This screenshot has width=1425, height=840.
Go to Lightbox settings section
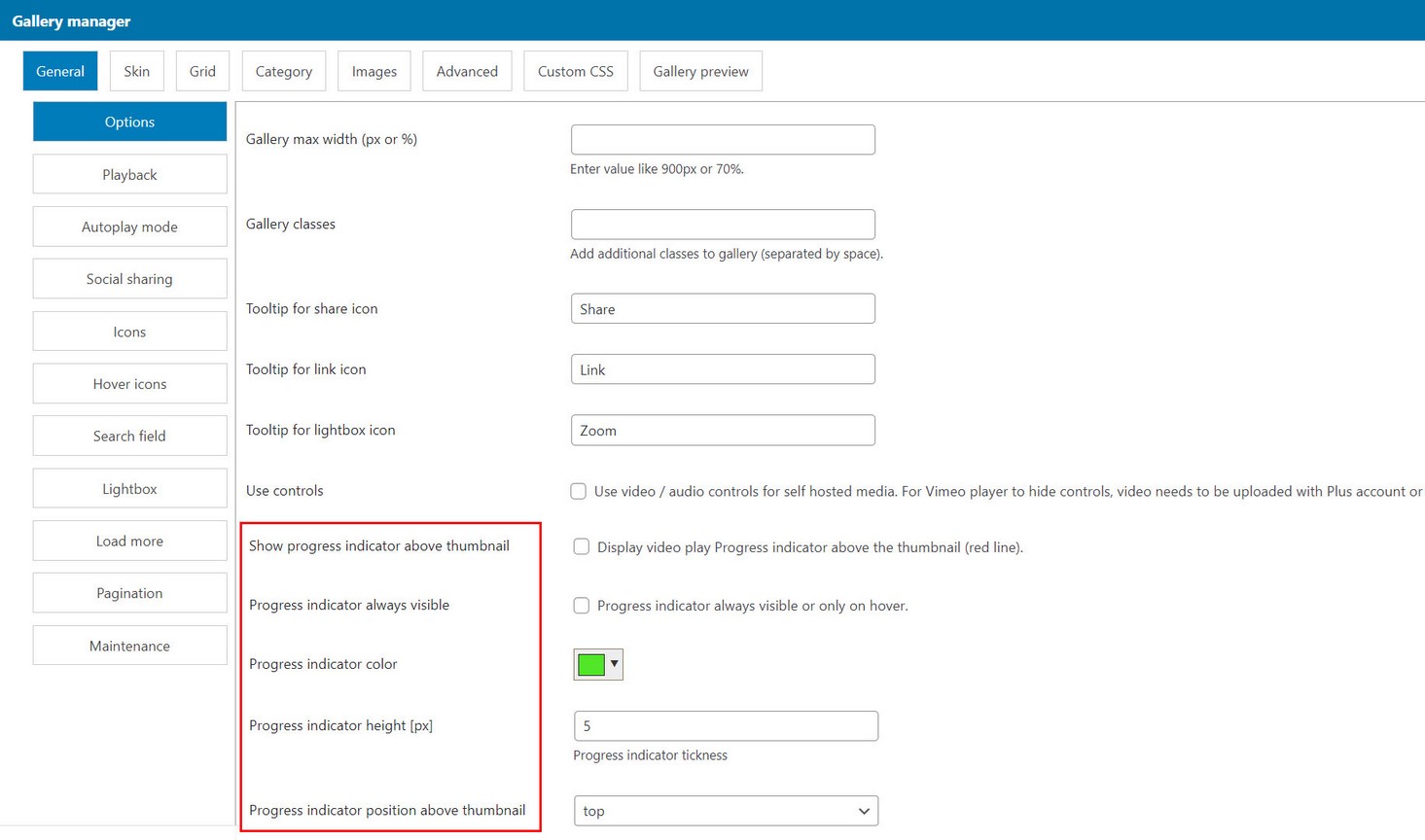click(129, 489)
